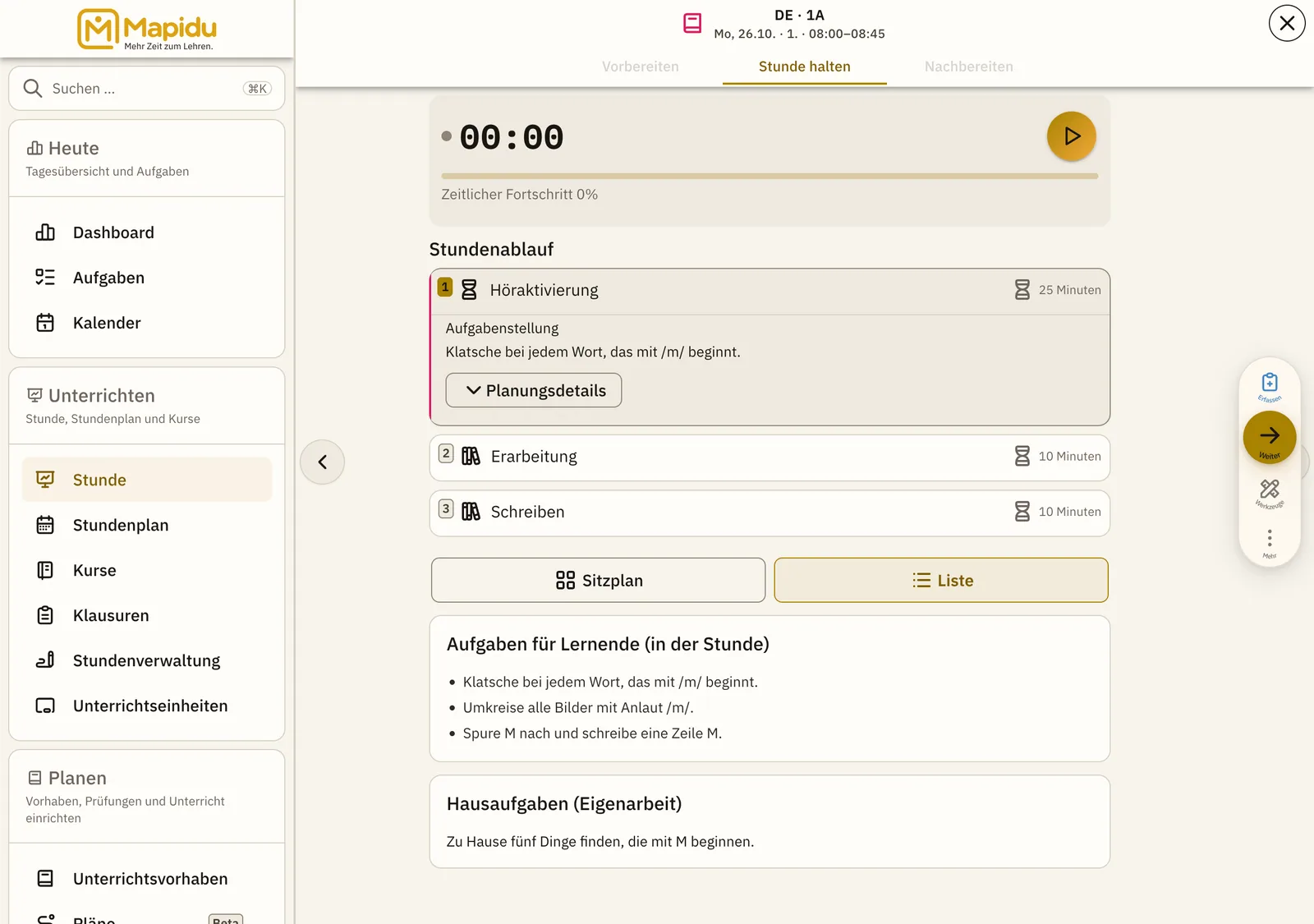
Task: Switch to Sitzplan view
Action: pos(598,580)
